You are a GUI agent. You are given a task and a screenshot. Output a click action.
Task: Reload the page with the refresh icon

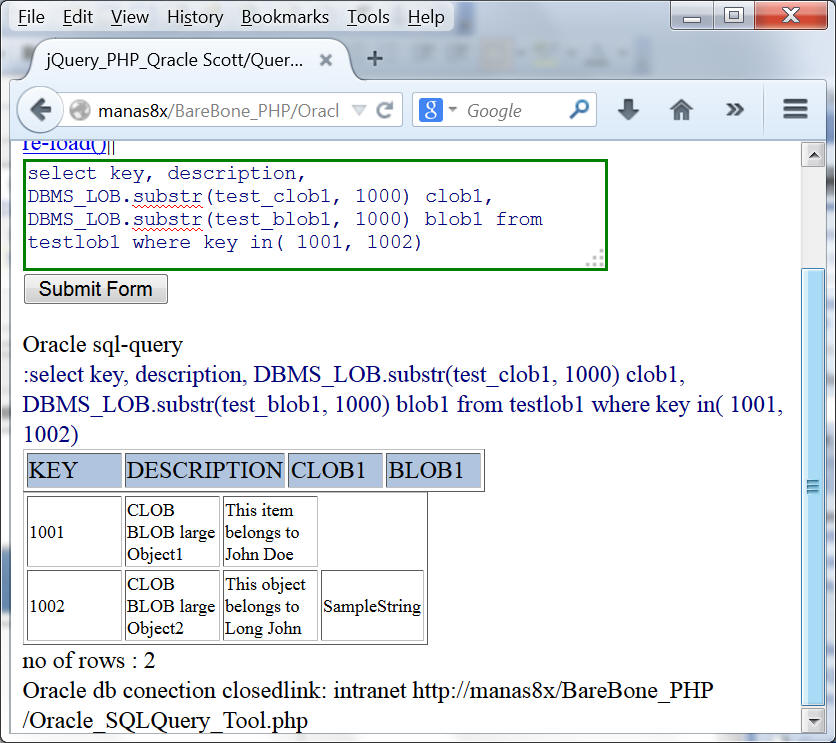click(x=384, y=110)
